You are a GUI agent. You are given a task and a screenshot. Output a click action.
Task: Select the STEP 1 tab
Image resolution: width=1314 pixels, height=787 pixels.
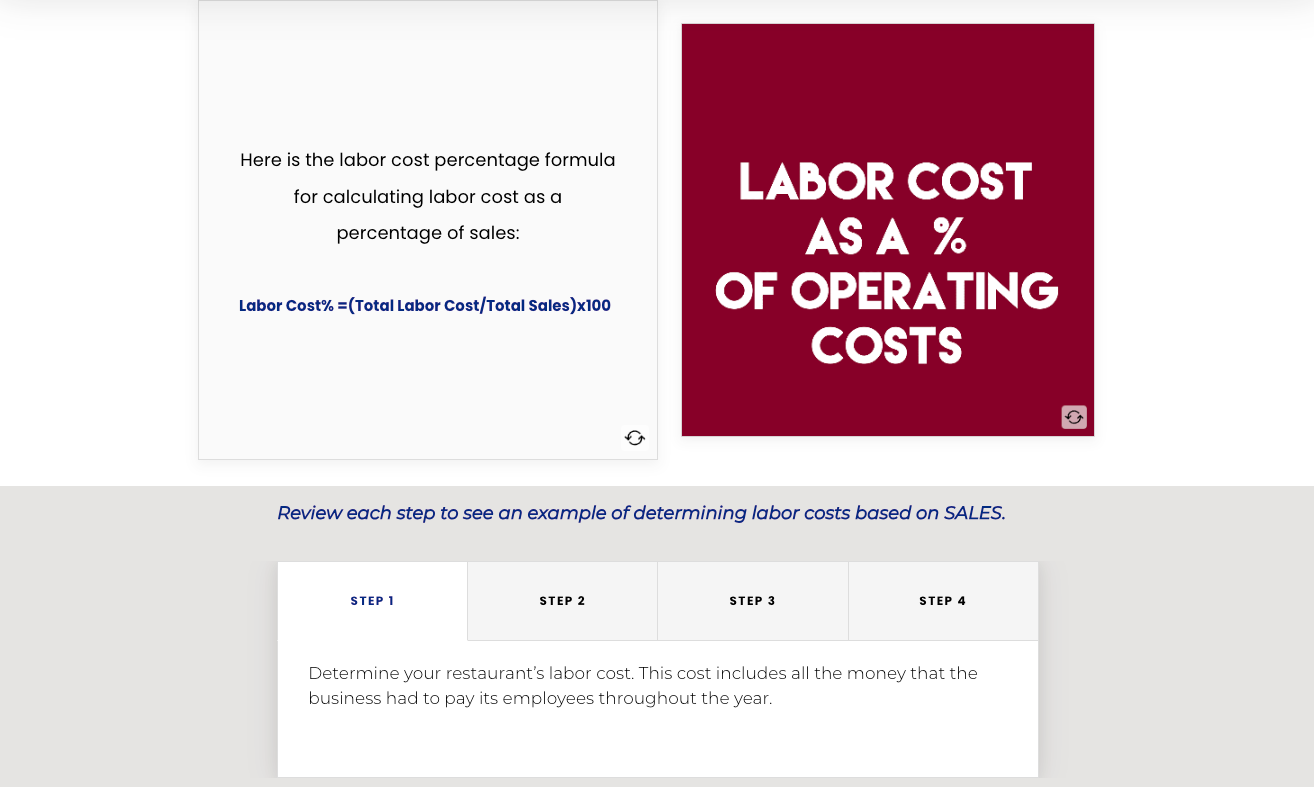pos(372,601)
